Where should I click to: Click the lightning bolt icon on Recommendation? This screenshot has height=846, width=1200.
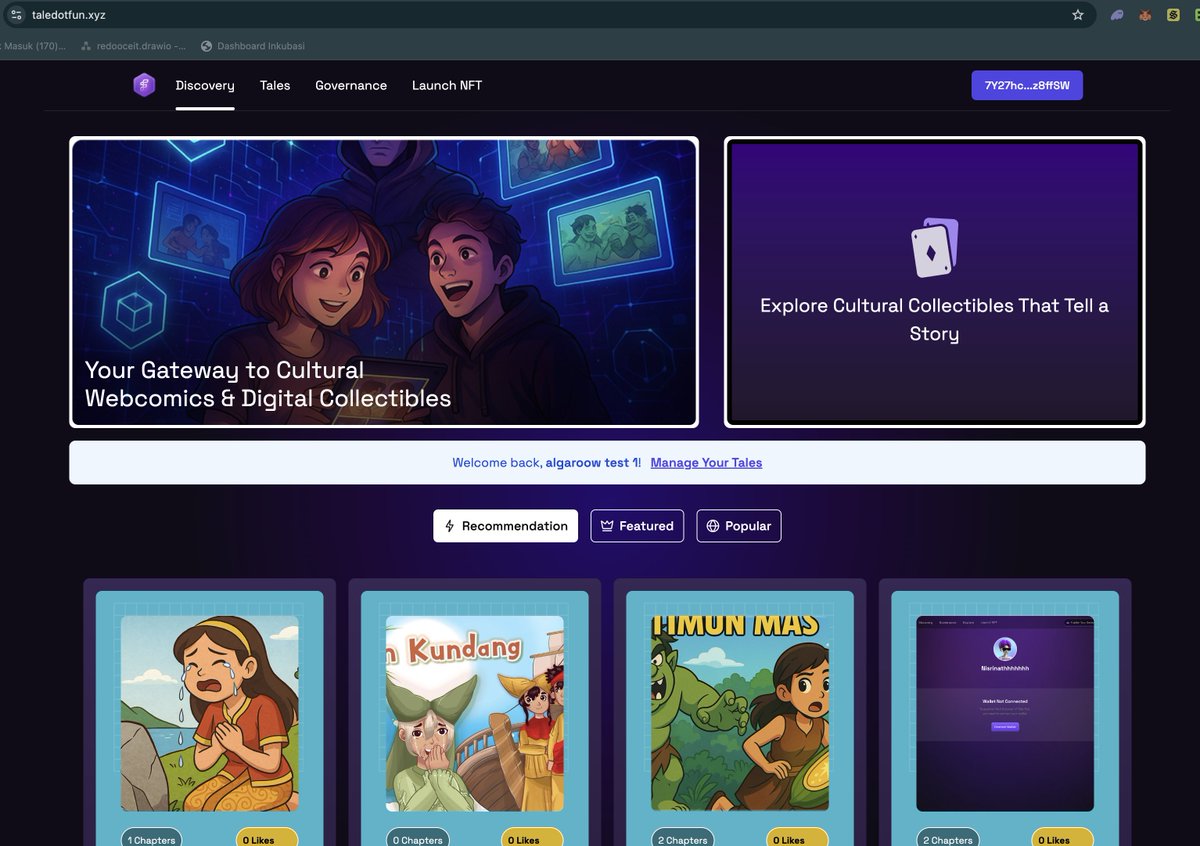point(450,526)
